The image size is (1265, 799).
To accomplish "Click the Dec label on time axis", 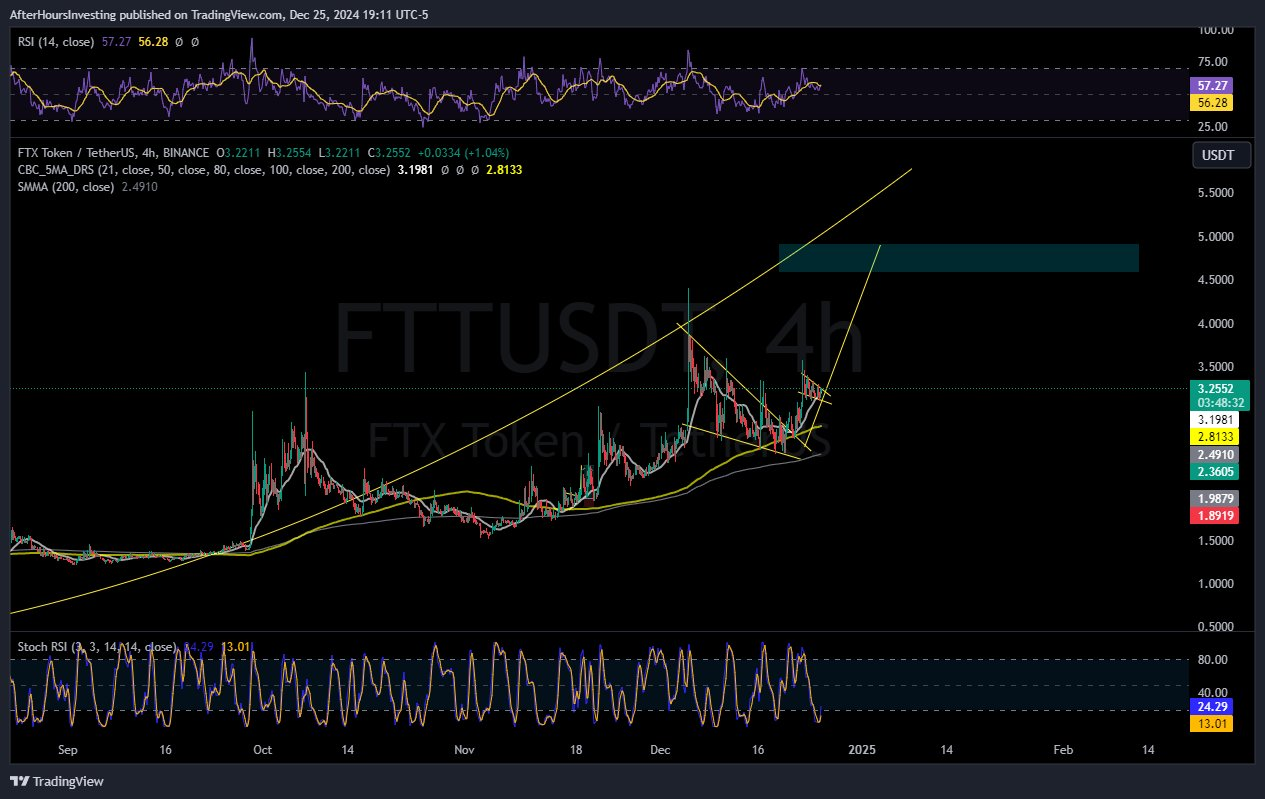I will pyautogui.click(x=660, y=749).
